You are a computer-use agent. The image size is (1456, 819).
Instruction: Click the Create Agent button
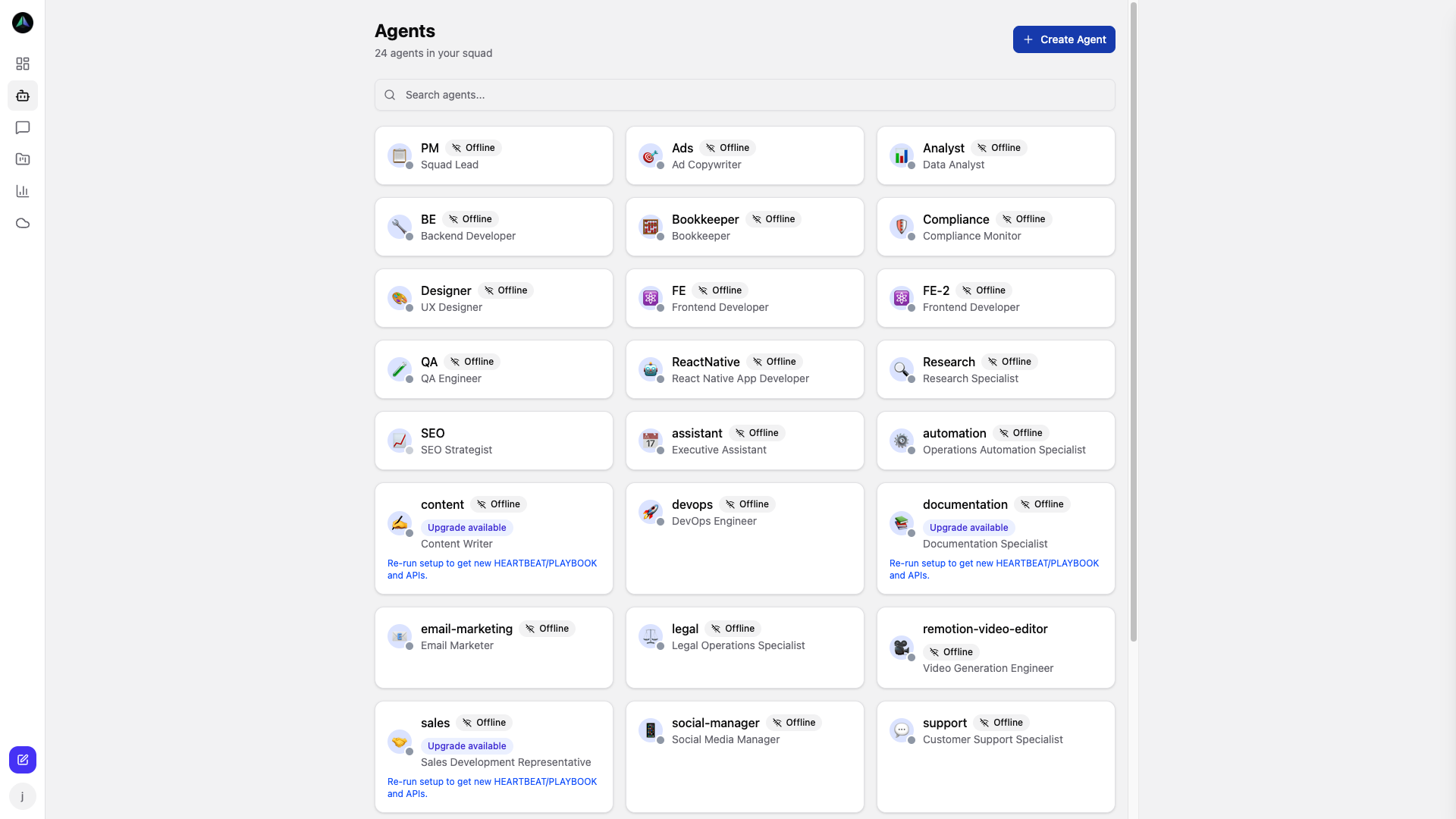[x=1063, y=39]
